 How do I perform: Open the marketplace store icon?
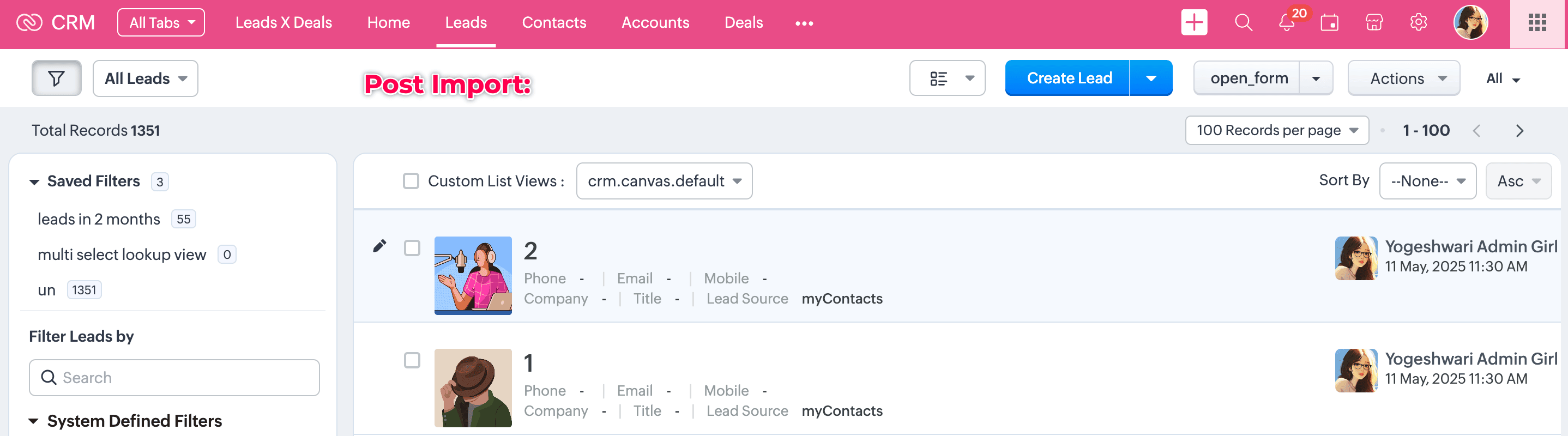pos(1374,23)
